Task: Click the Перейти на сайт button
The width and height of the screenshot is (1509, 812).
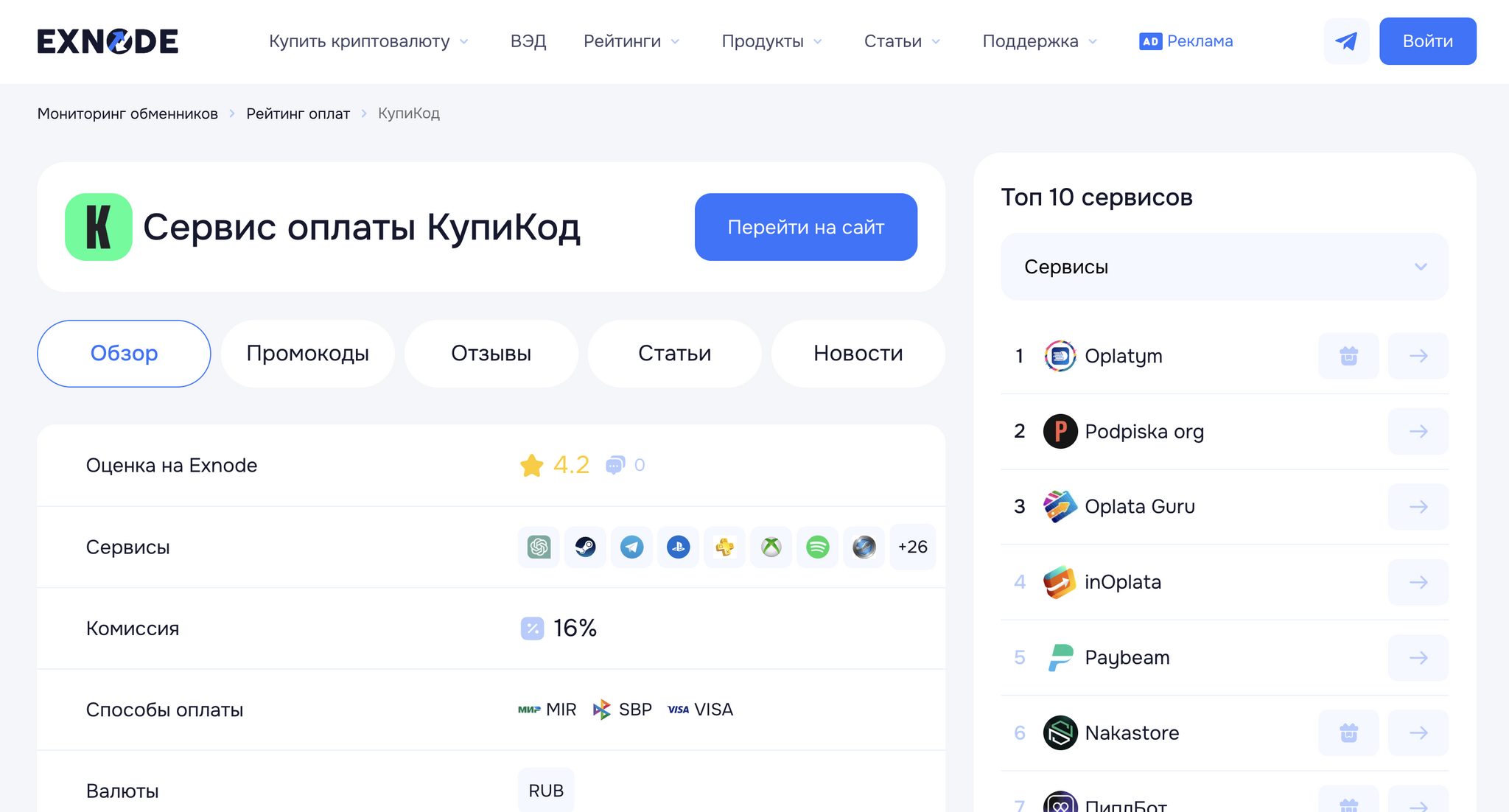Action: click(x=805, y=227)
